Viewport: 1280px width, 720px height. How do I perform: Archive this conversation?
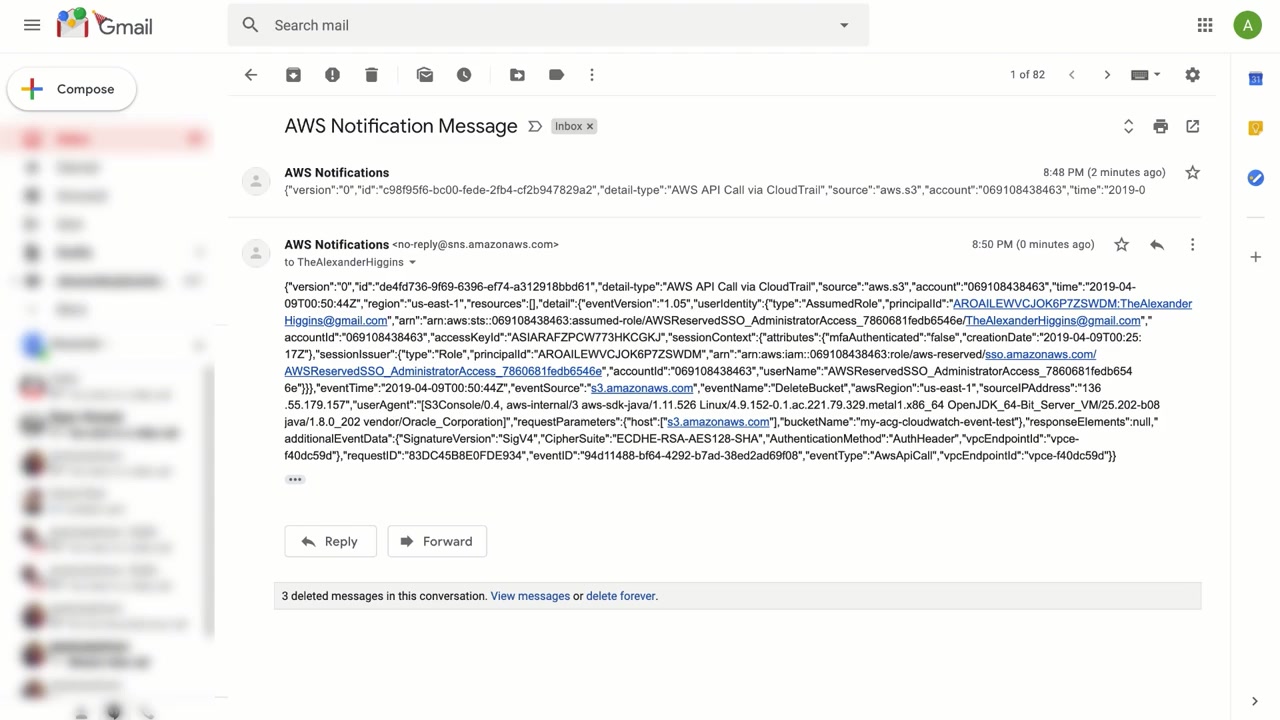click(293, 75)
